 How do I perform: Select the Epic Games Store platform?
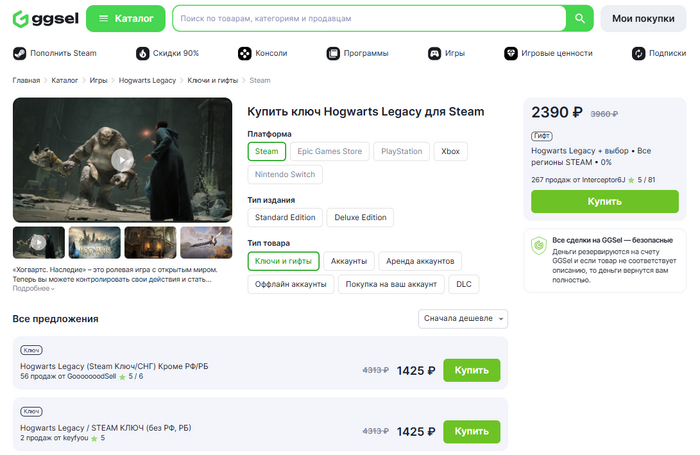(x=329, y=151)
